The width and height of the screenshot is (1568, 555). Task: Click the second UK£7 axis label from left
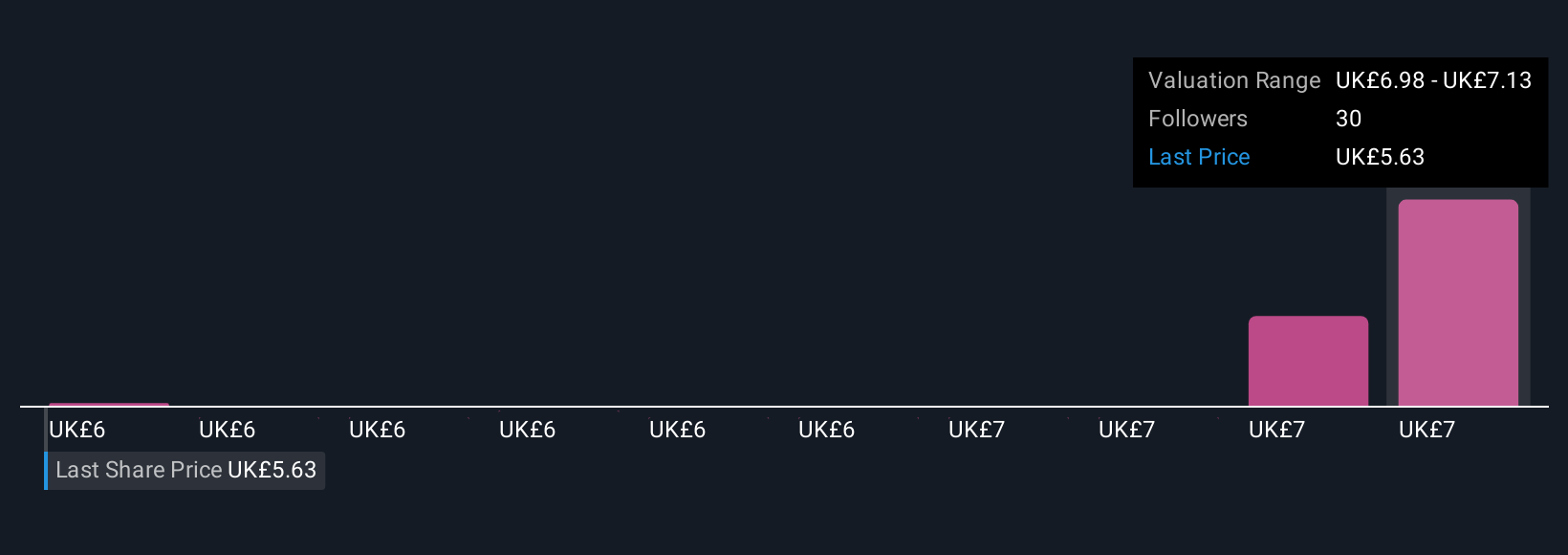coord(1126,430)
